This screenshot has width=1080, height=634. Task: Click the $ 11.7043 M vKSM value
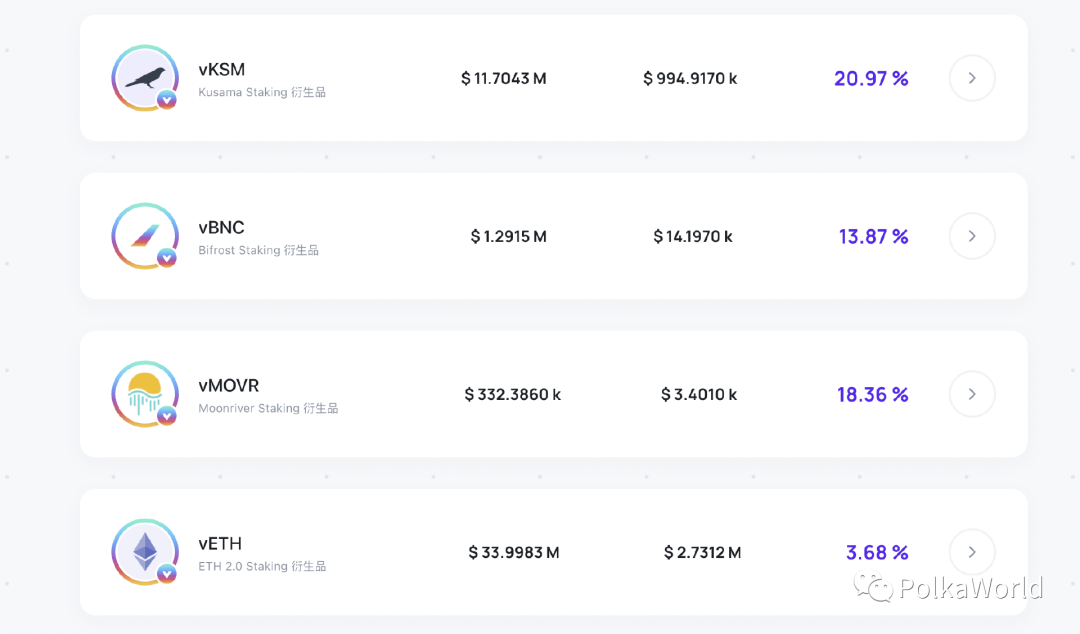[x=503, y=78]
